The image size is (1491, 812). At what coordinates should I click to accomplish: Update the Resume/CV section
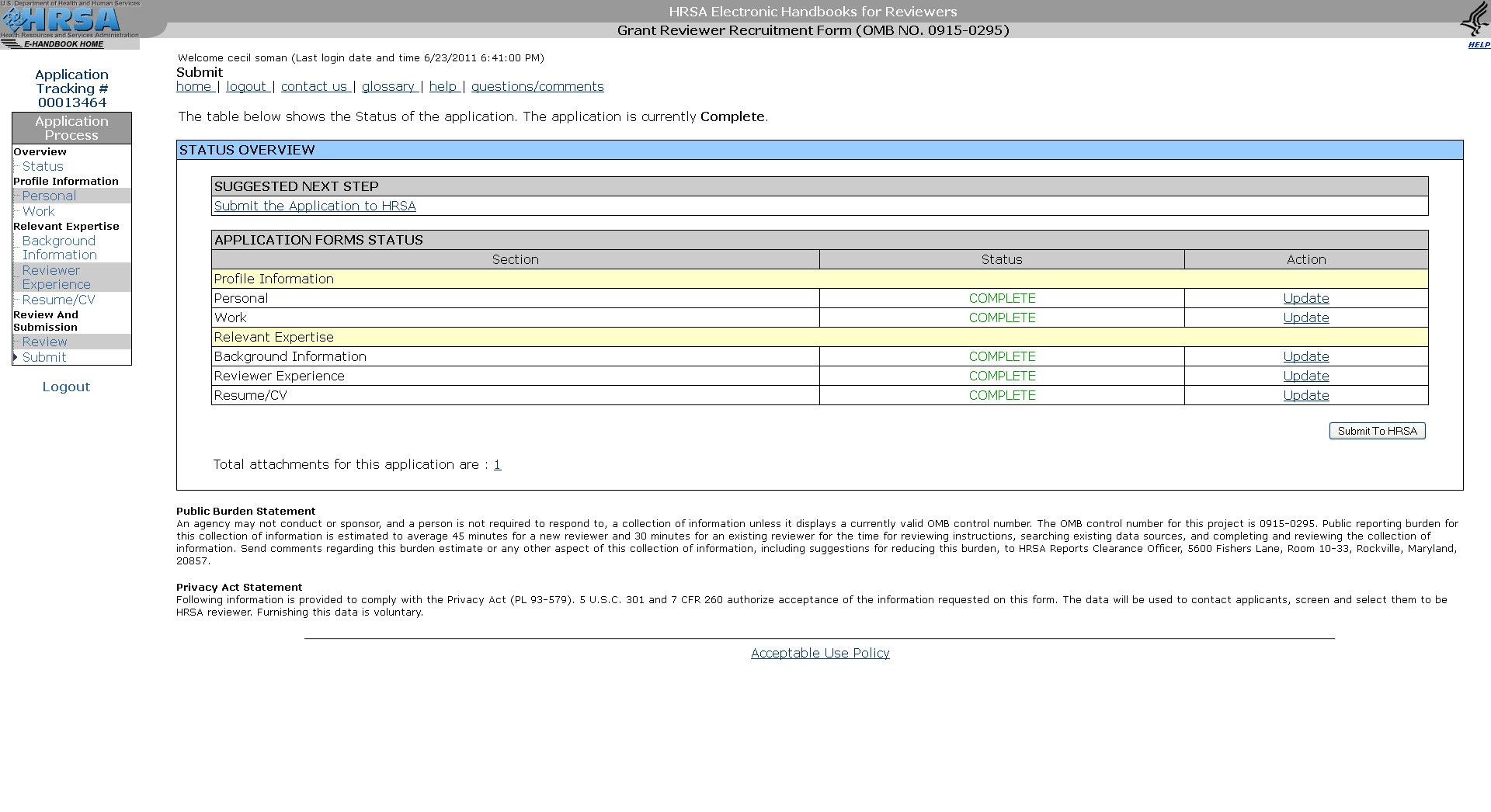tap(1305, 395)
